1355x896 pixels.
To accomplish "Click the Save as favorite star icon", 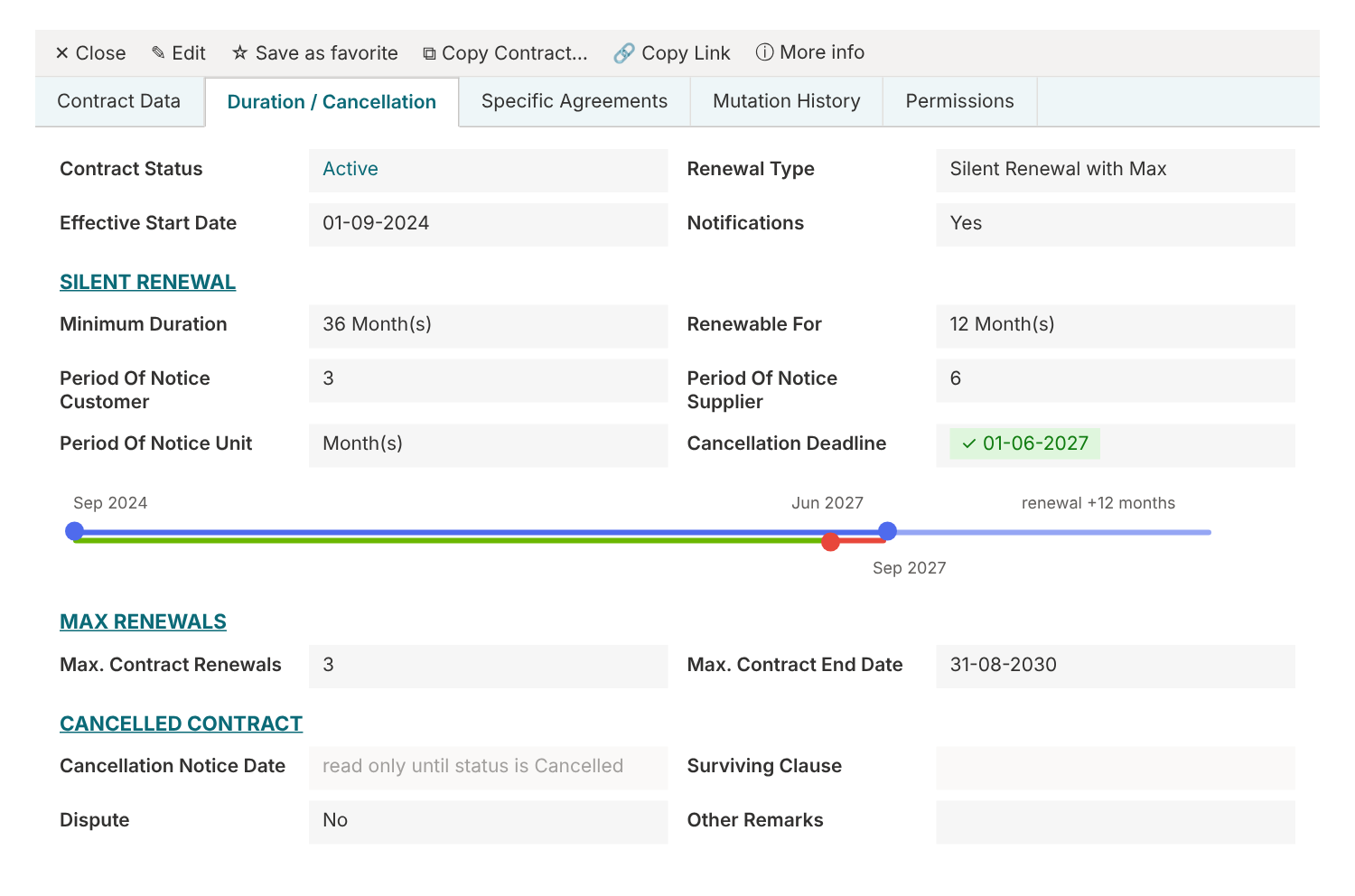I will 239,53.
